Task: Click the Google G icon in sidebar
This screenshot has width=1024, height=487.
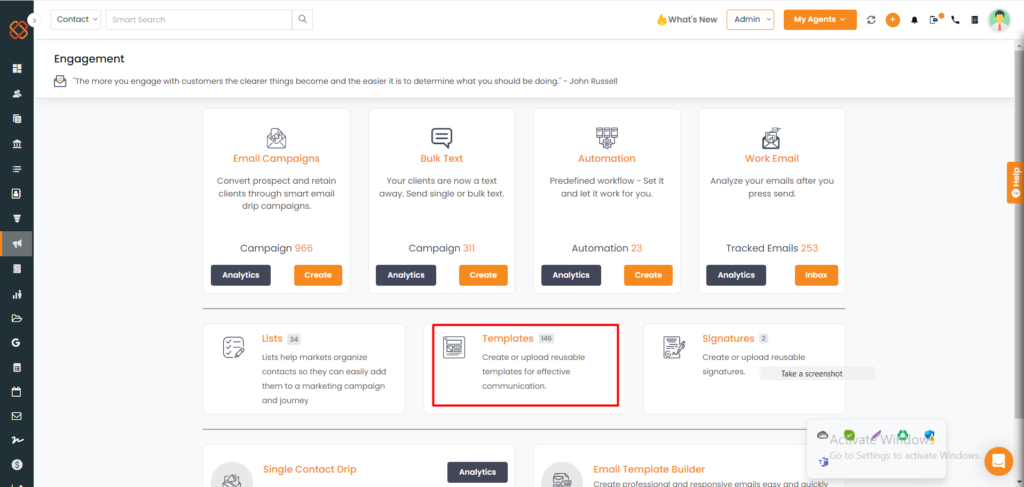Action: click(x=17, y=343)
